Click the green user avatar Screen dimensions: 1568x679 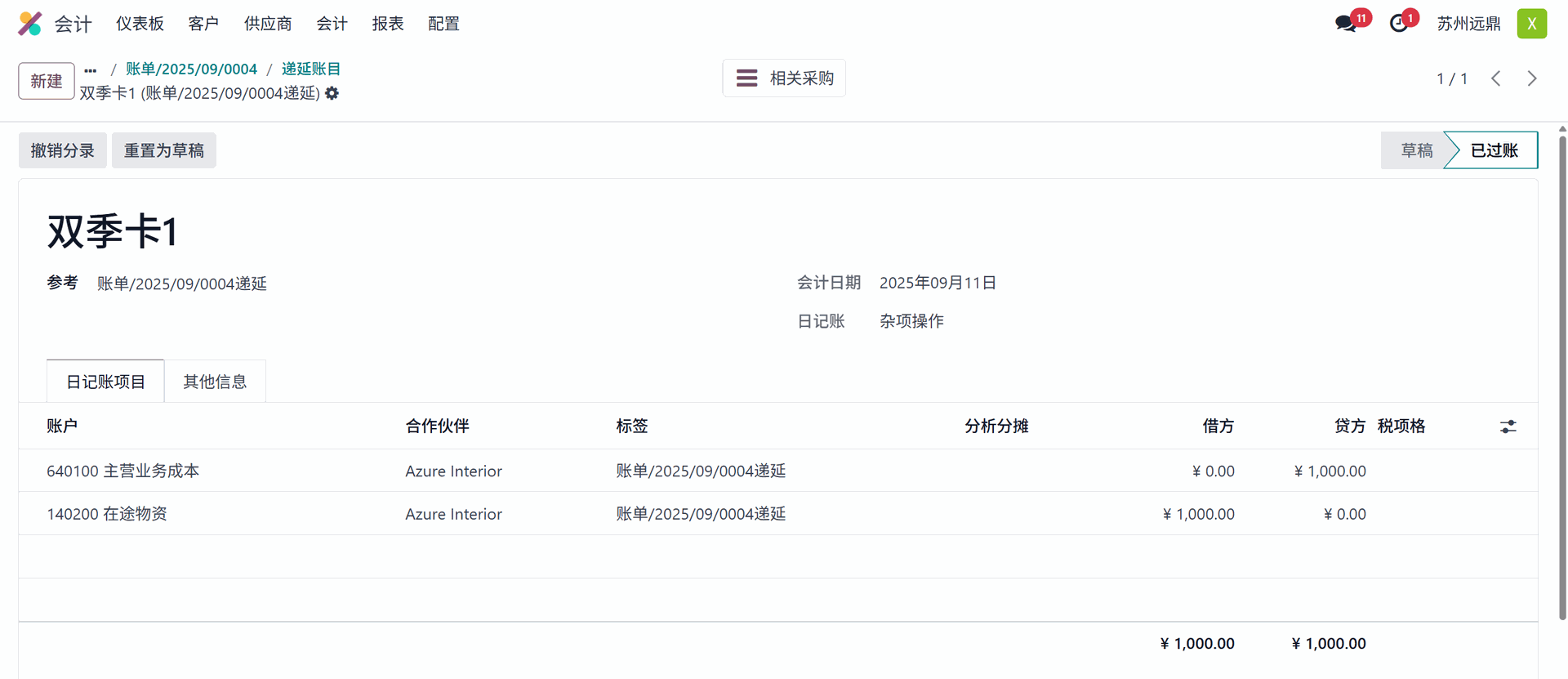1531,24
